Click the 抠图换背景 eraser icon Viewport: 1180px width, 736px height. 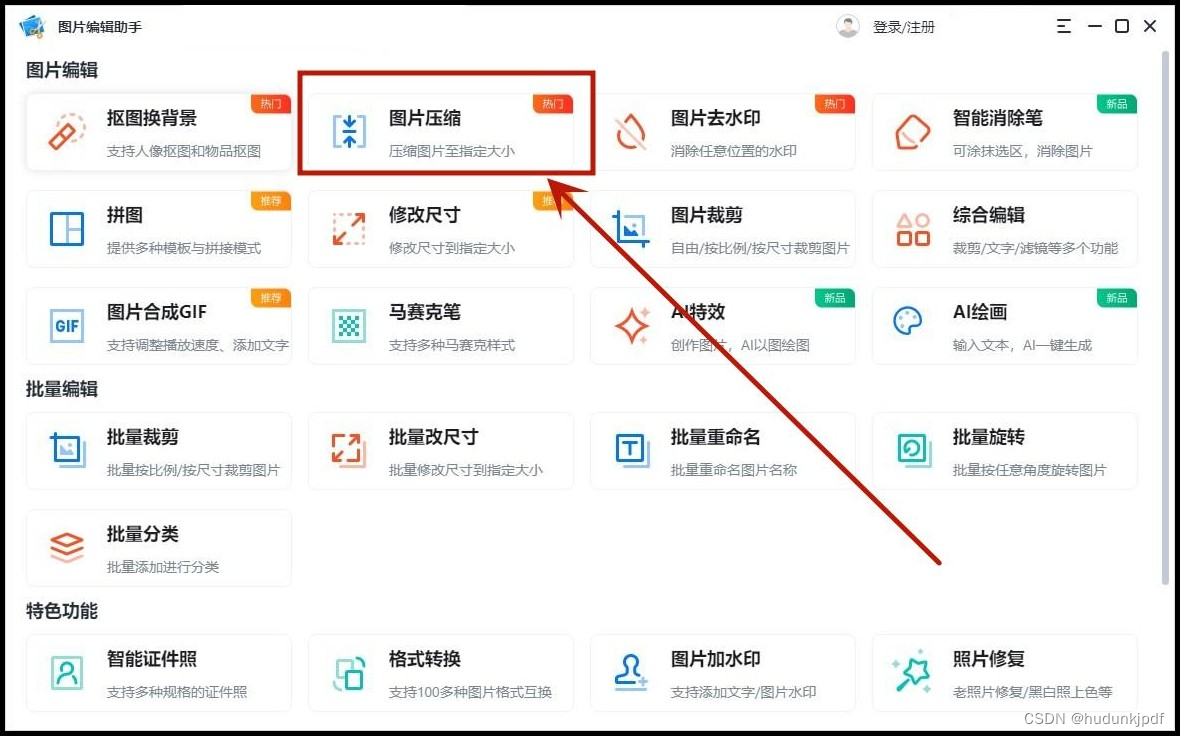67,132
